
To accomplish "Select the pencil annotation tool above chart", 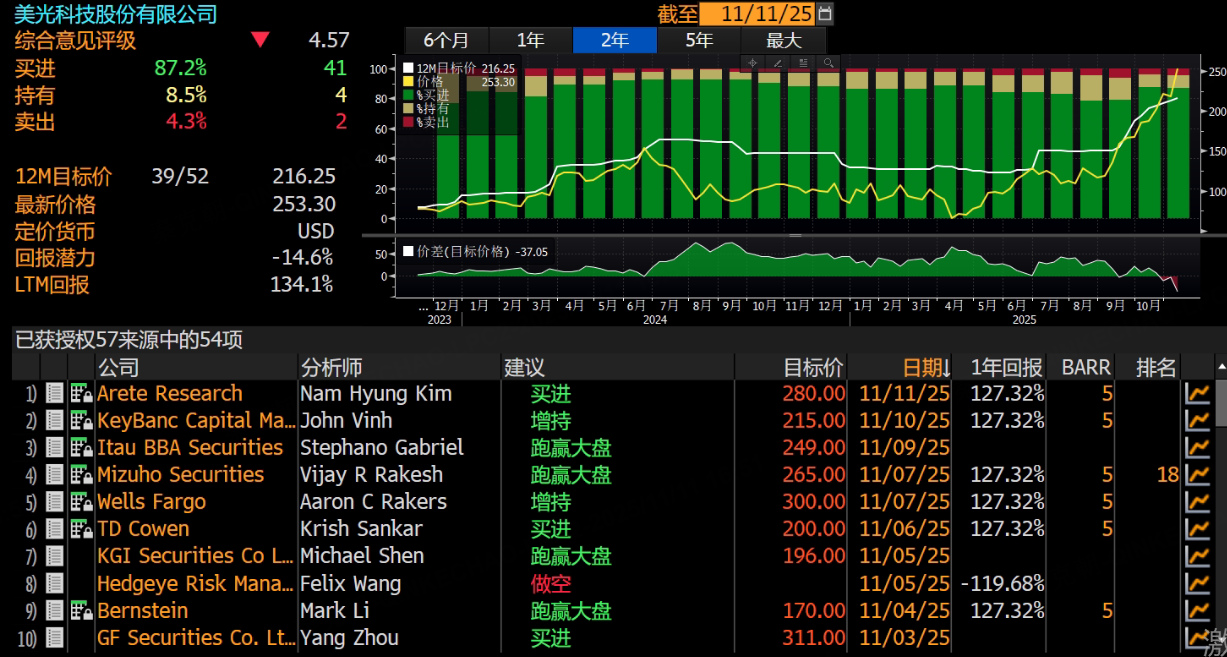I will [x=777, y=62].
